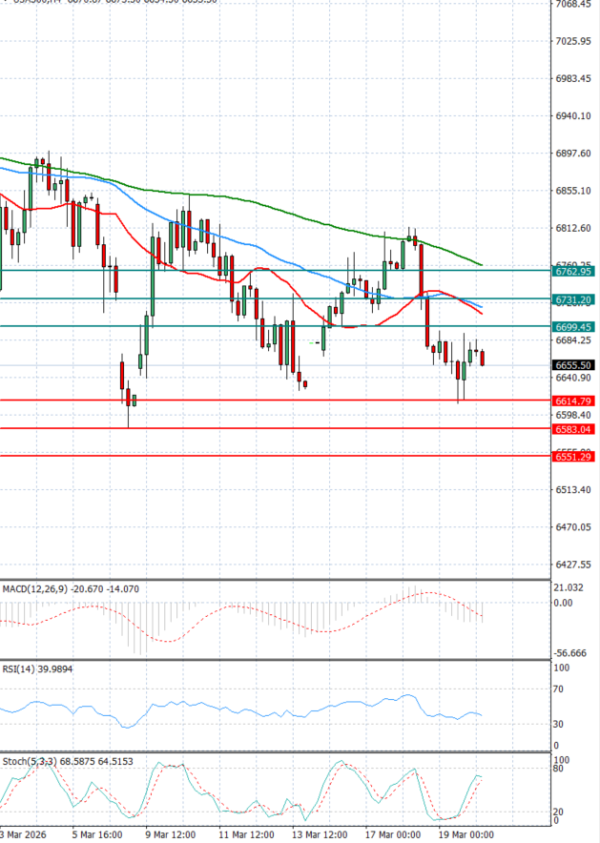Click the 6551.29 lowest support label
The image size is (600, 843).
[573, 457]
